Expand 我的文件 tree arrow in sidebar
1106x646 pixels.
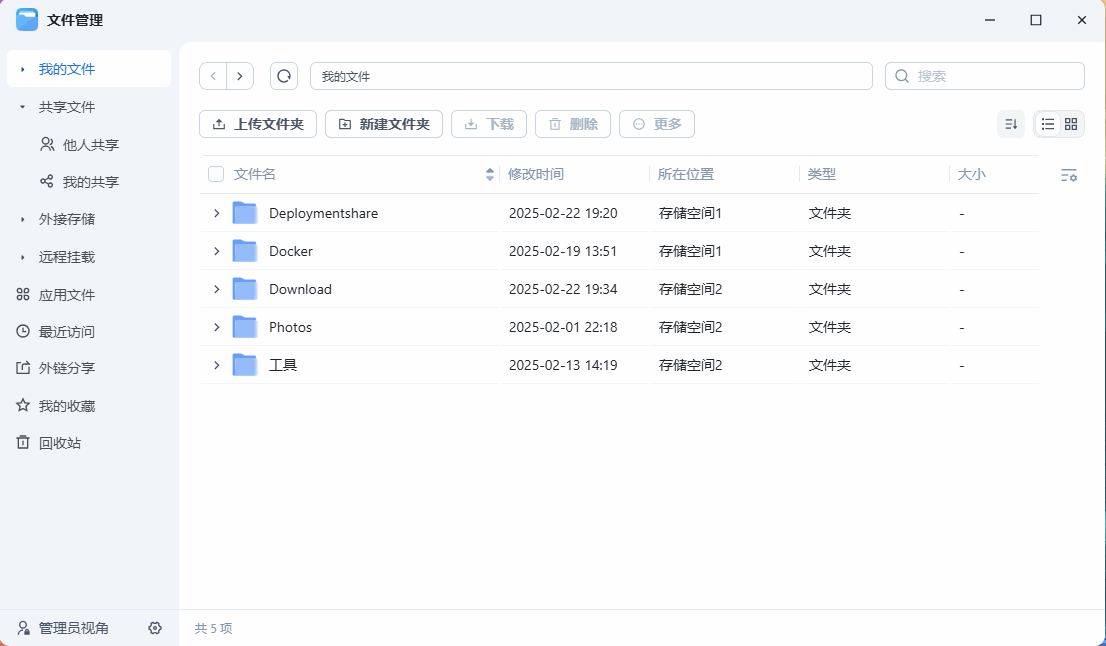pyautogui.click(x=23, y=69)
